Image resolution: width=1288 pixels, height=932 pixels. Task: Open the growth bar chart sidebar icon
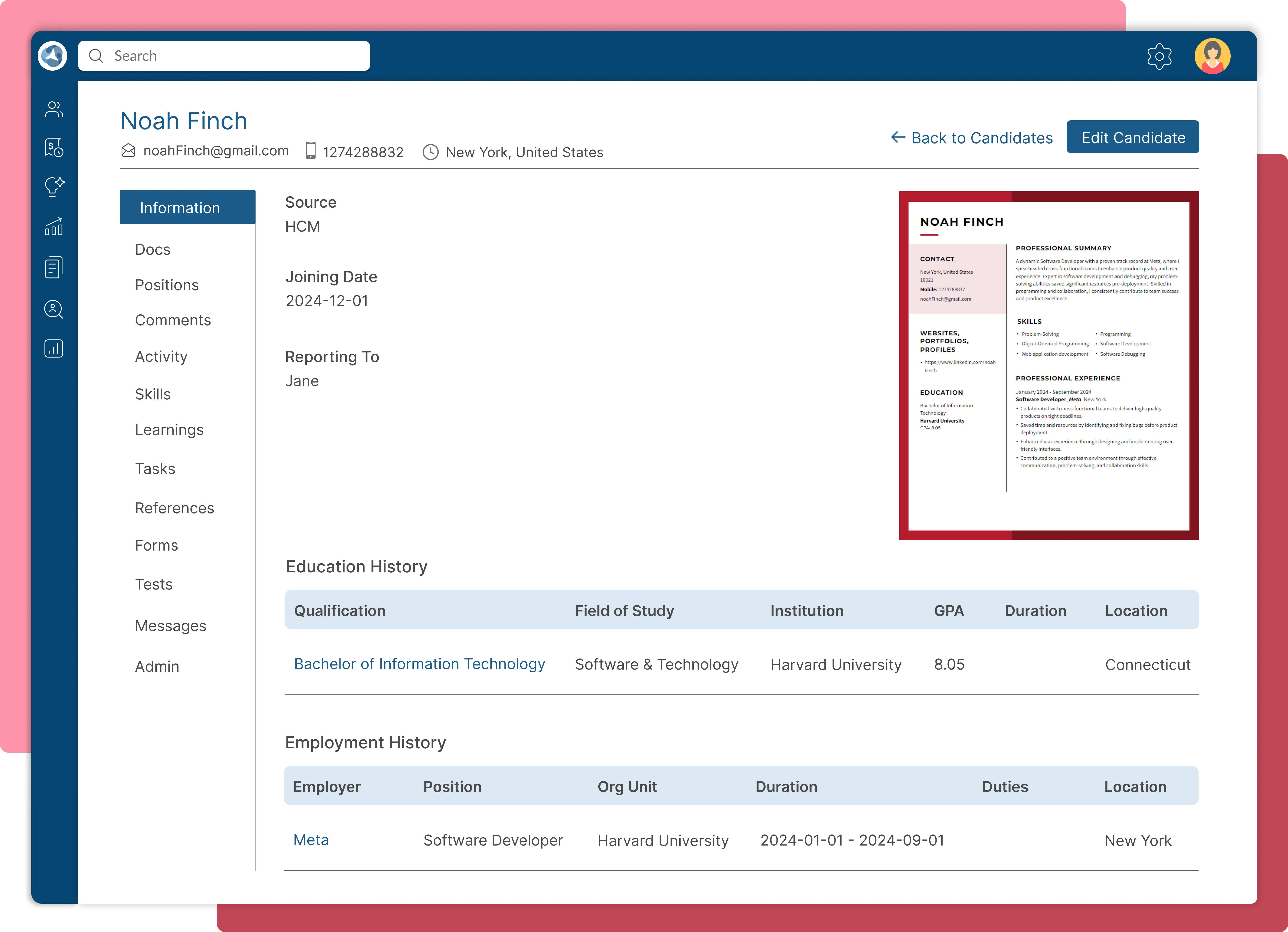click(x=54, y=227)
